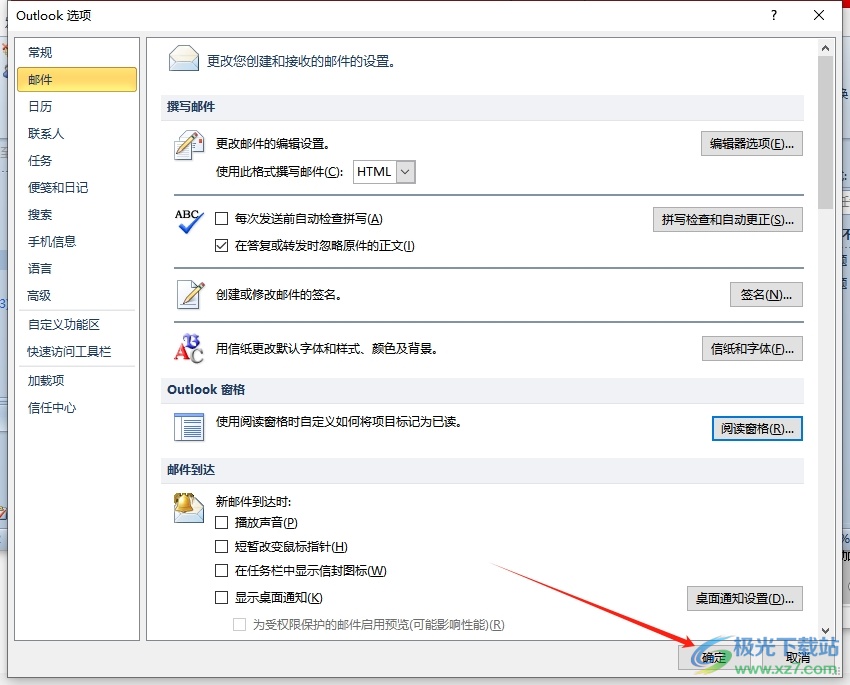Select 便笺和日记 category in sidebar
850x685 pixels.
[77, 188]
